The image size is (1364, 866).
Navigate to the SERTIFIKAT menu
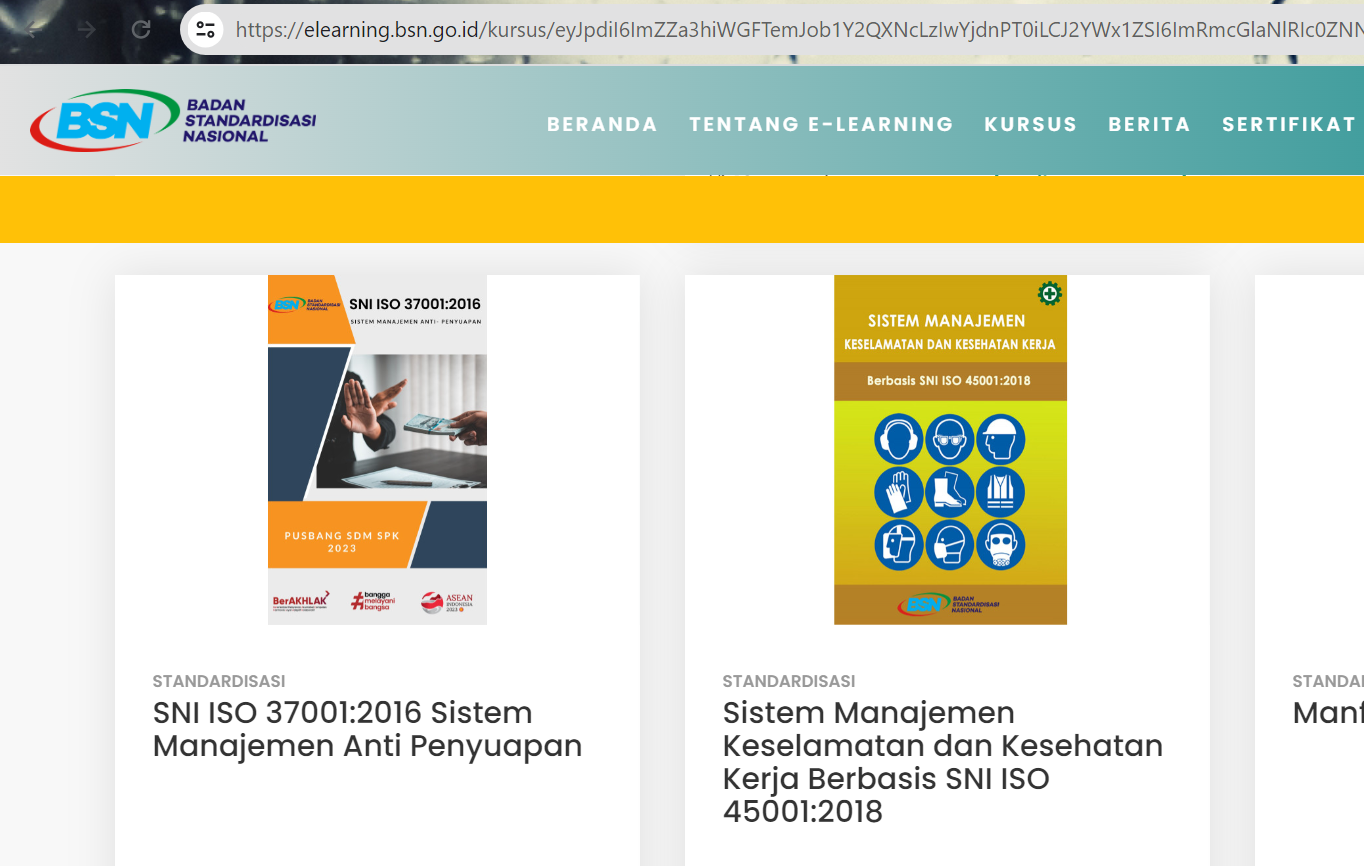[x=1288, y=124]
